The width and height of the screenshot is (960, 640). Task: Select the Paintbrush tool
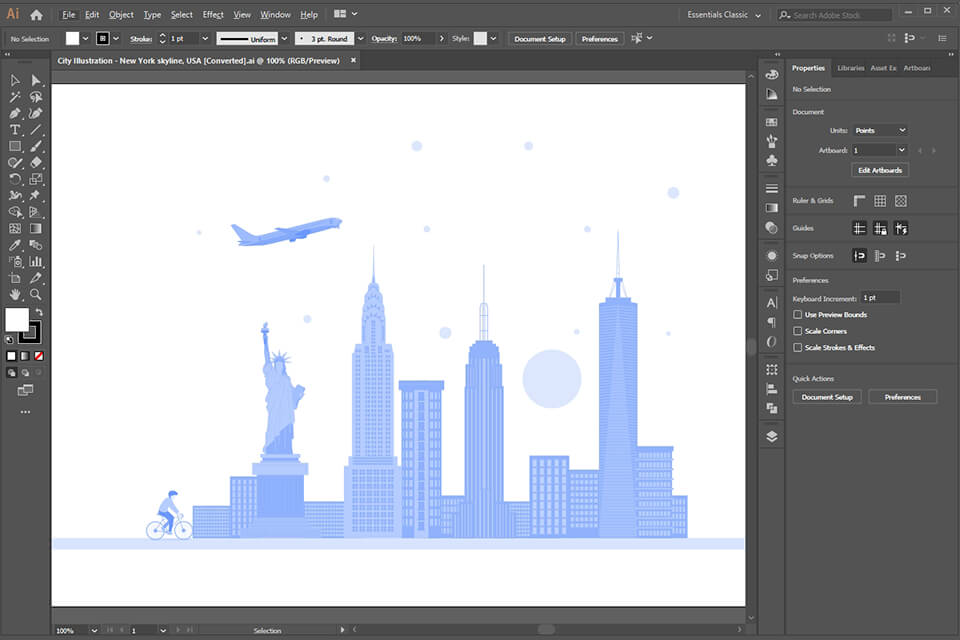pyautogui.click(x=34, y=145)
